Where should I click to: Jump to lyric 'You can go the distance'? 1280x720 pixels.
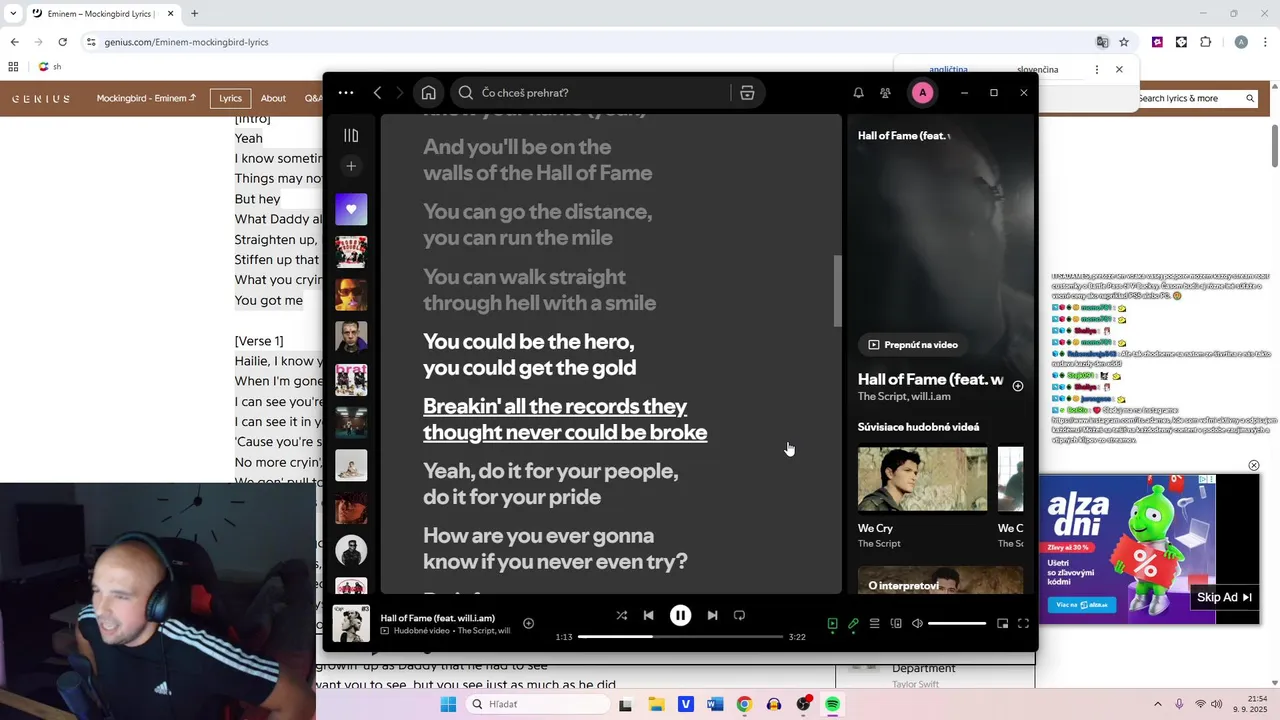tap(537, 225)
